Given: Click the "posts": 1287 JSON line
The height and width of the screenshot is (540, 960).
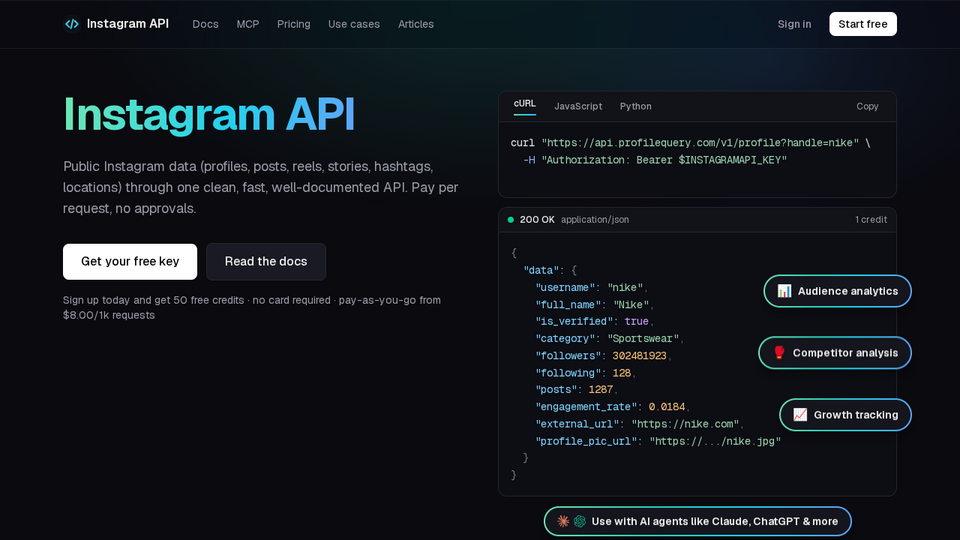Looking at the screenshot, I should point(576,389).
